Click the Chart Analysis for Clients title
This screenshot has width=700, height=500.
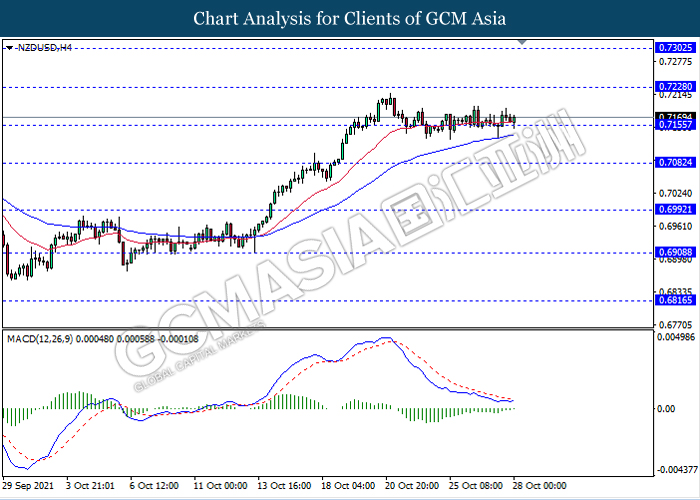pos(350,19)
